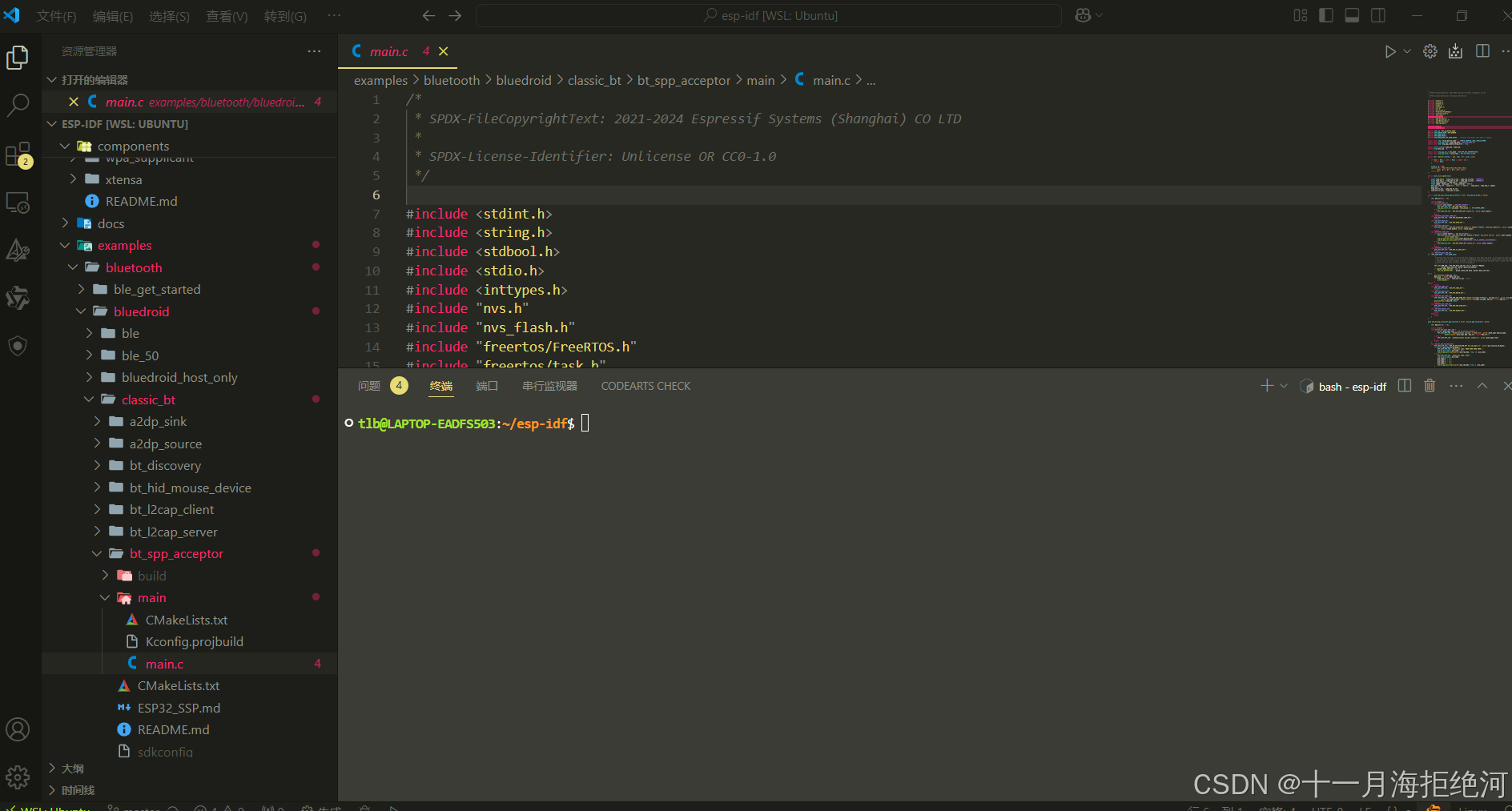Switch to the 串行监视器 tab
The height and width of the screenshot is (811, 1512).
click(549, 386)
